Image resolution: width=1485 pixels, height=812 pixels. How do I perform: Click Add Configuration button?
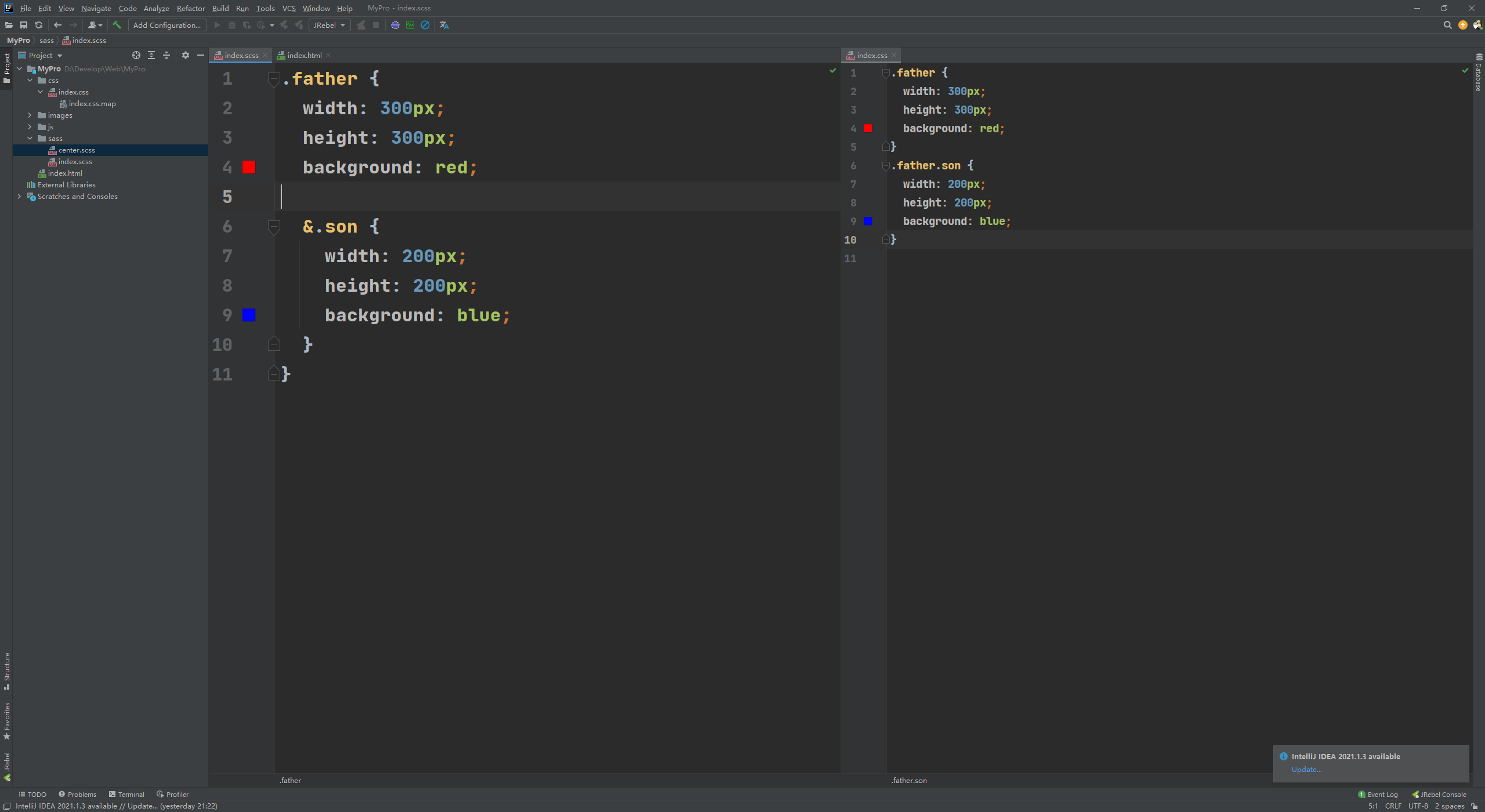pos(167,25)
